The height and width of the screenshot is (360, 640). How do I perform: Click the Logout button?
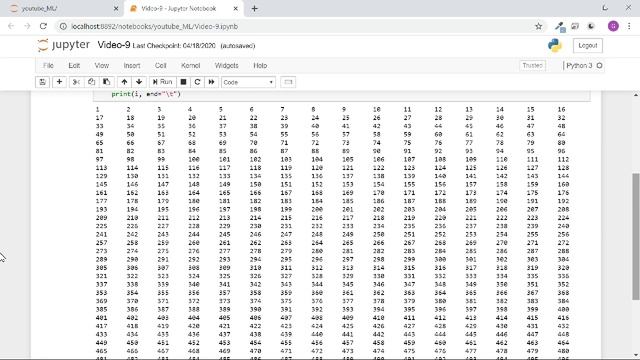588,45
